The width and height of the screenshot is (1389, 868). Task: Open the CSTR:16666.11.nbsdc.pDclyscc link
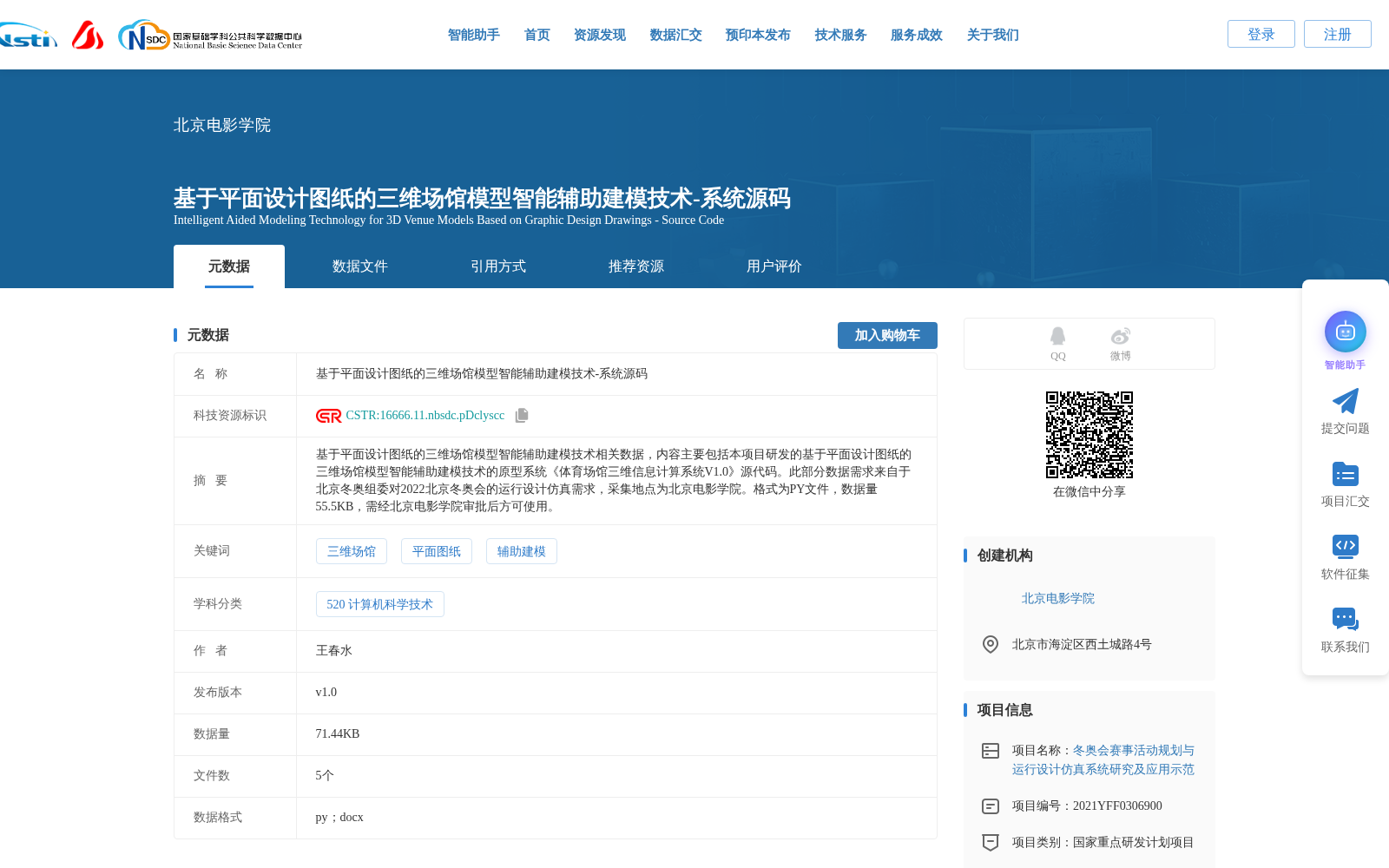[425, 416]
